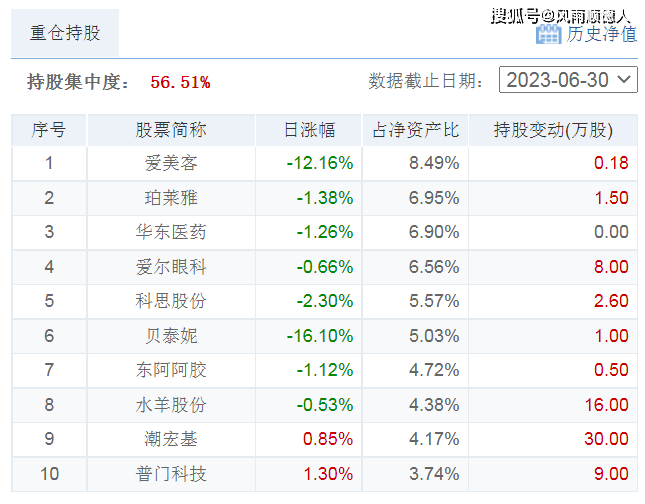The image size is (645, 504).
Task: Select 东阿阿胶 in the holdings table
Action: [x=171, y=370]
